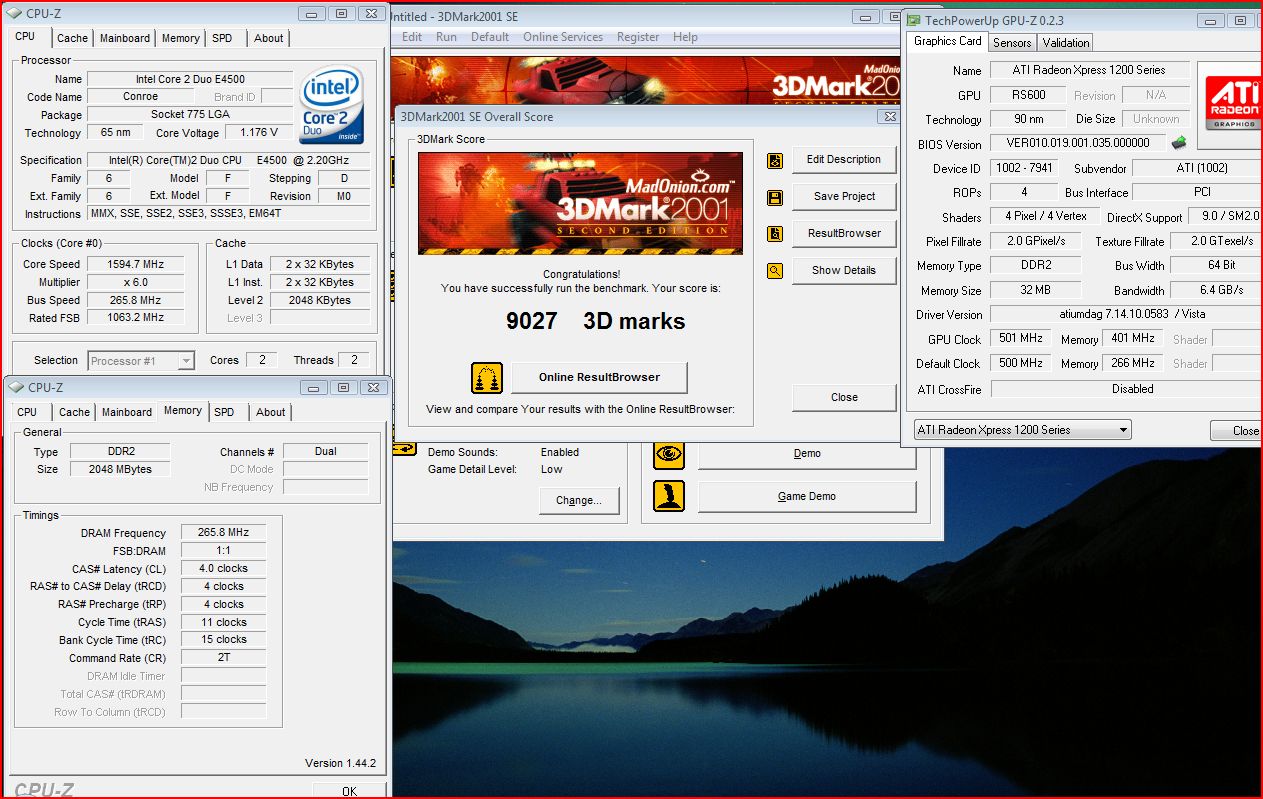Open the Online Services menu
The width and height of the screenshot is (1263, 799).
pos(563,37)
